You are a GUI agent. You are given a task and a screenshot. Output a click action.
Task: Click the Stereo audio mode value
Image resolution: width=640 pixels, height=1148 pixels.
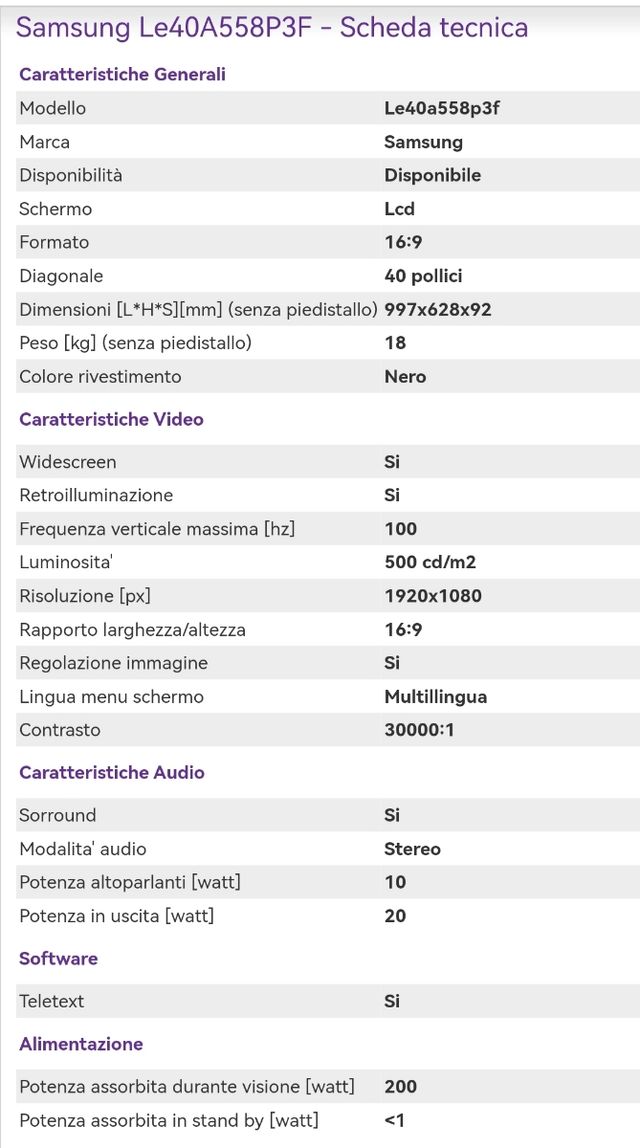click(x=412, y=849)
